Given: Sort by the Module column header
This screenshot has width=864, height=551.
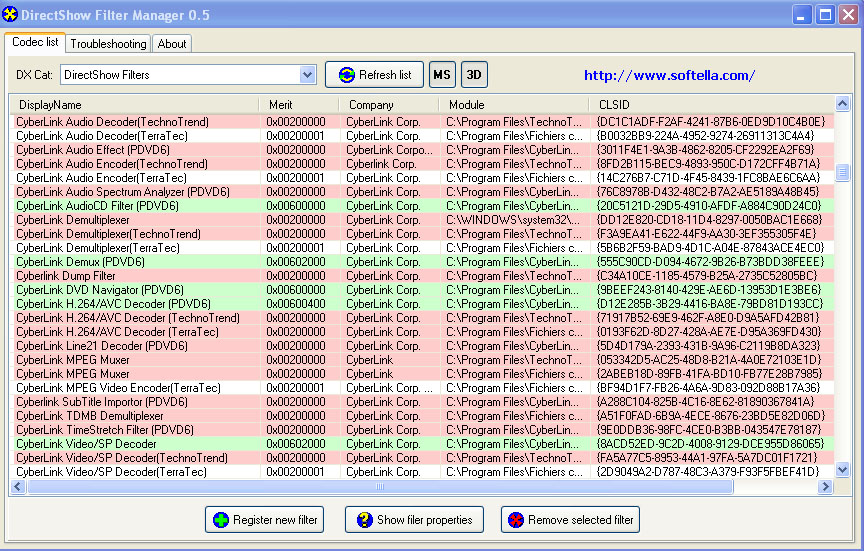Looking at the screenshot, I should tap(514, 105).
